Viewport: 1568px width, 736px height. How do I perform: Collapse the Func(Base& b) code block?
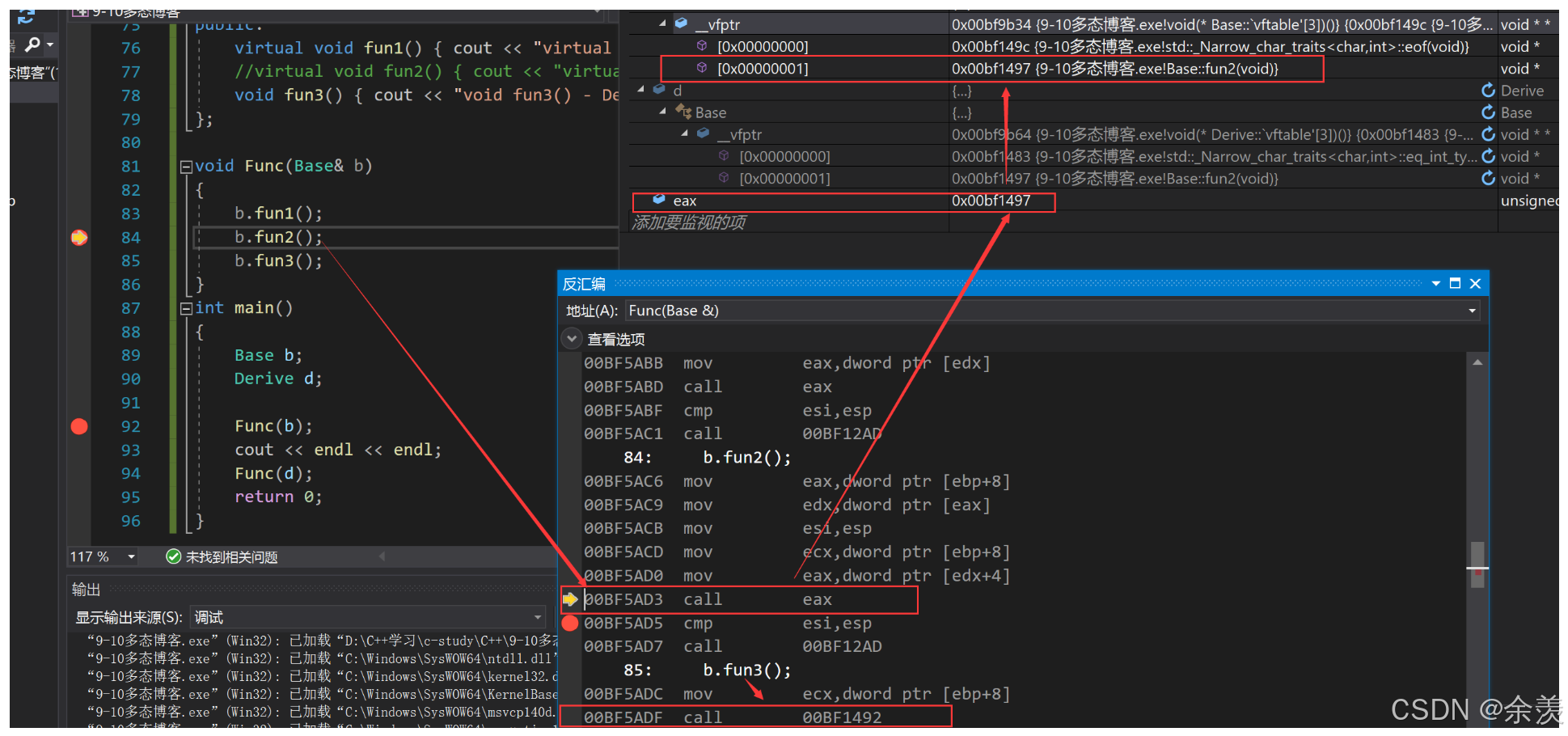click(x=186, y=167)
